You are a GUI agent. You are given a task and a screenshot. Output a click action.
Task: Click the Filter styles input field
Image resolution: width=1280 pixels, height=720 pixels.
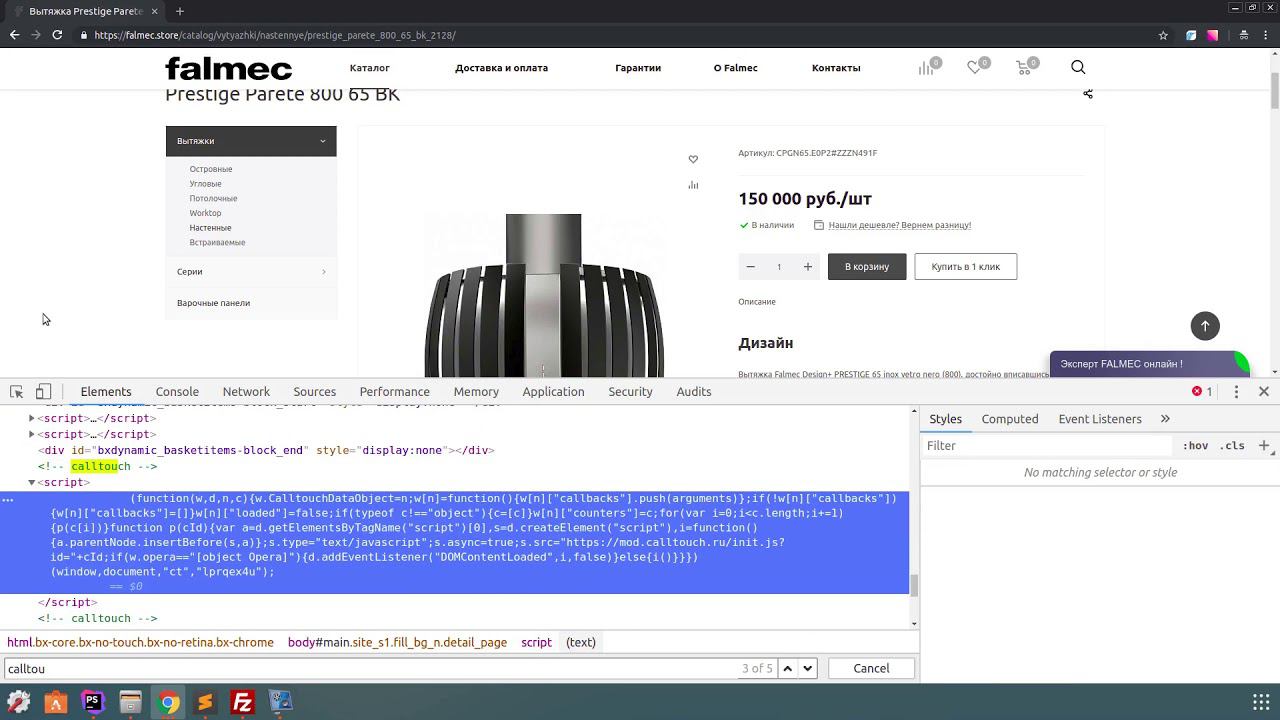pos(1048,446)
